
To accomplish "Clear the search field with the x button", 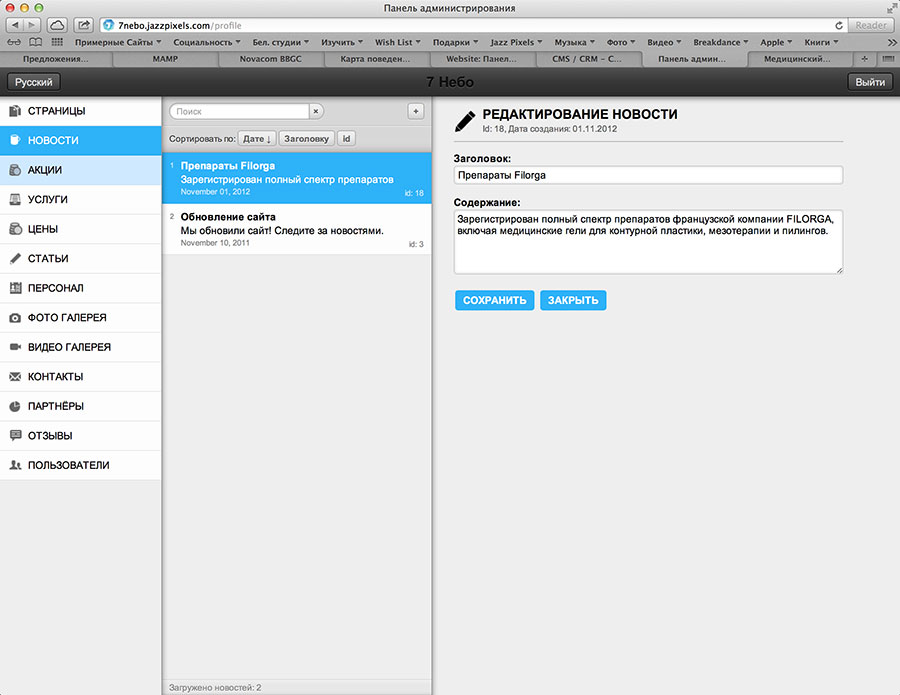I will [316, 112].
